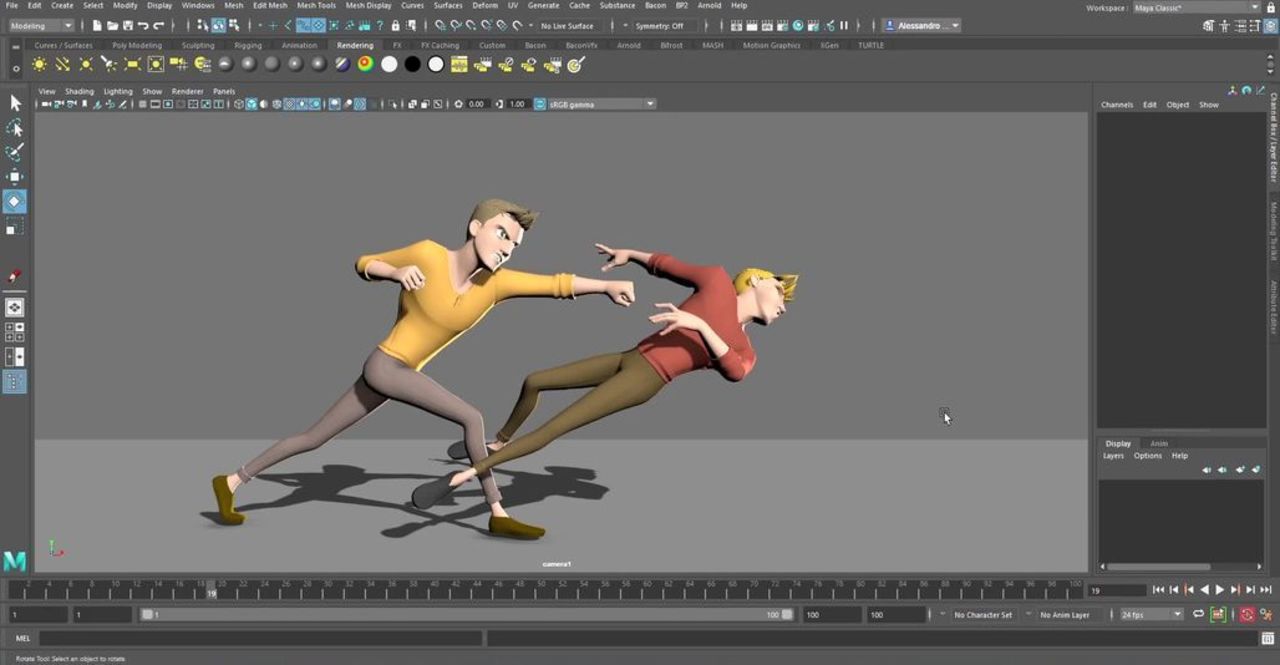Jump to the end of playback range
Screen dimensions: 1280x665
coord(1265,590)
